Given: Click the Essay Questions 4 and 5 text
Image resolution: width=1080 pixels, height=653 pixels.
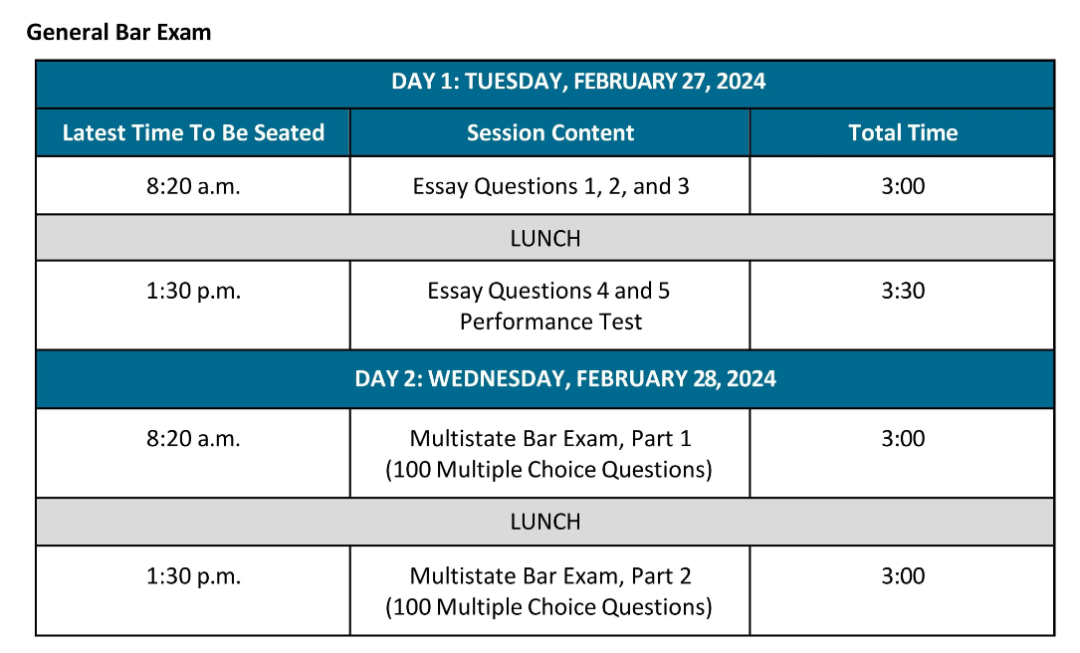Looking at the screenshot, I should [x=548, y=291].
